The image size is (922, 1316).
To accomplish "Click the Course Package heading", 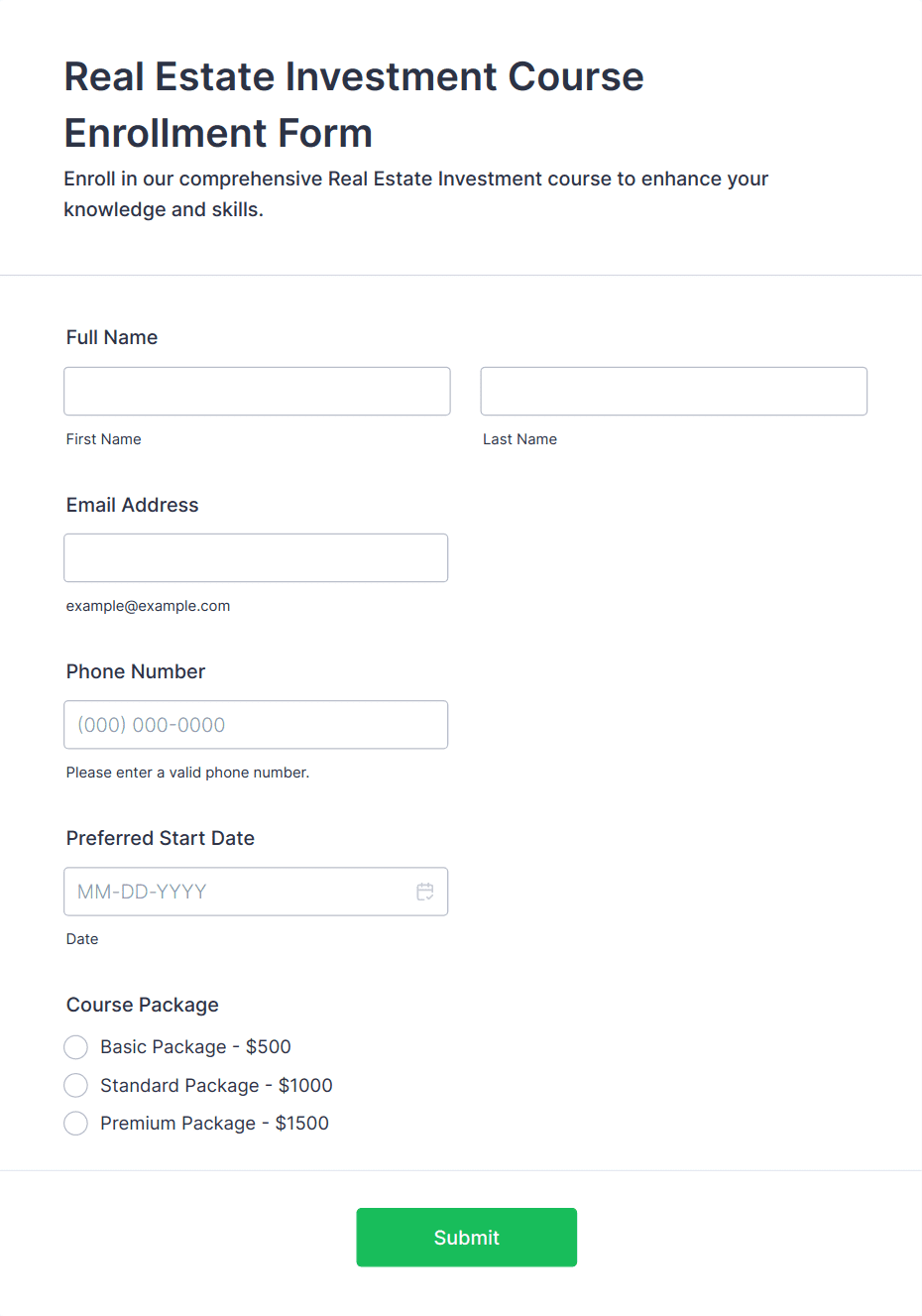I will 143,1005.
